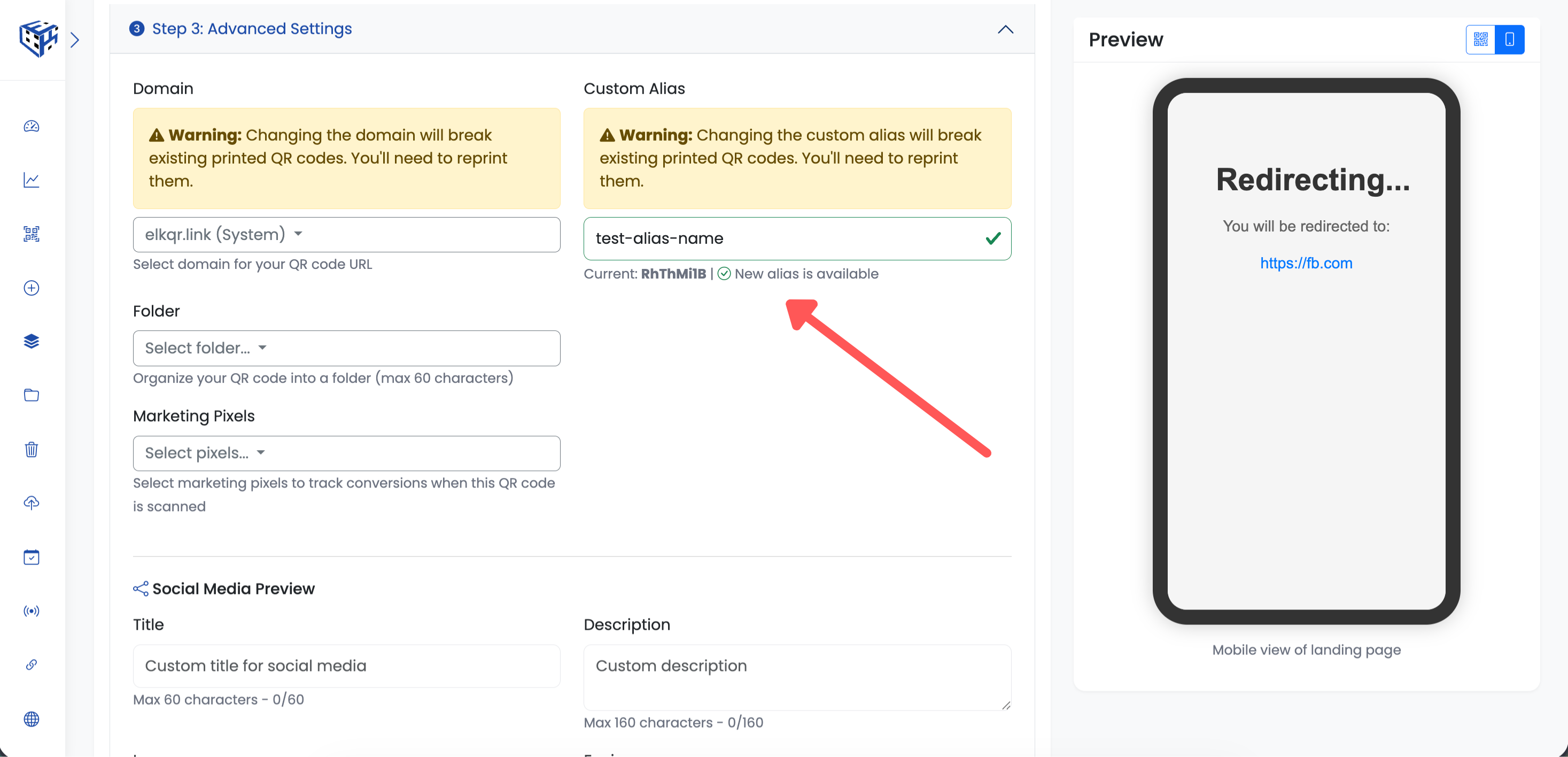Switch preview to mobile phone view
Screen dimensions: 1568x757
[x=1510, y=40]
